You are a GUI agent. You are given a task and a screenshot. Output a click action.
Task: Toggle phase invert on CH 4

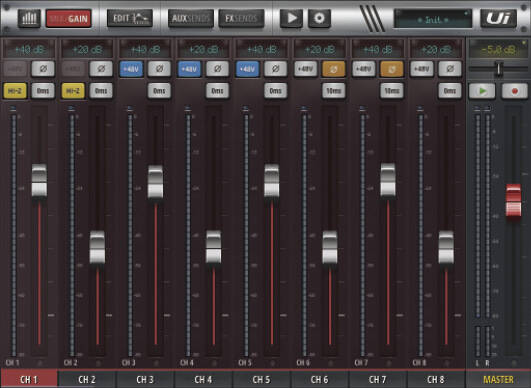[x=217, y=69]
